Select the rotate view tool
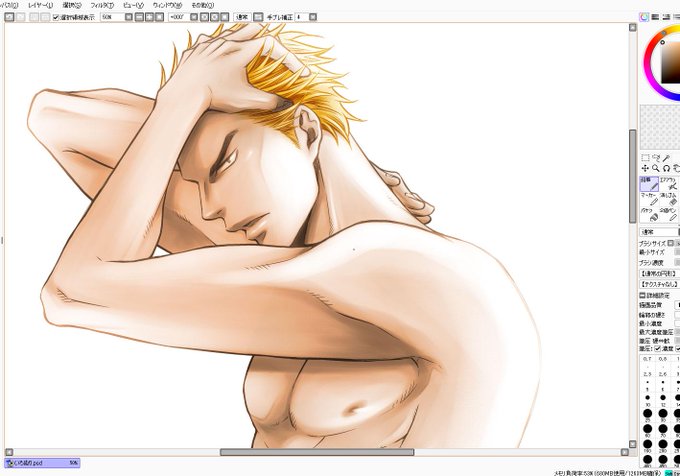680x476 pixels. 667,168
